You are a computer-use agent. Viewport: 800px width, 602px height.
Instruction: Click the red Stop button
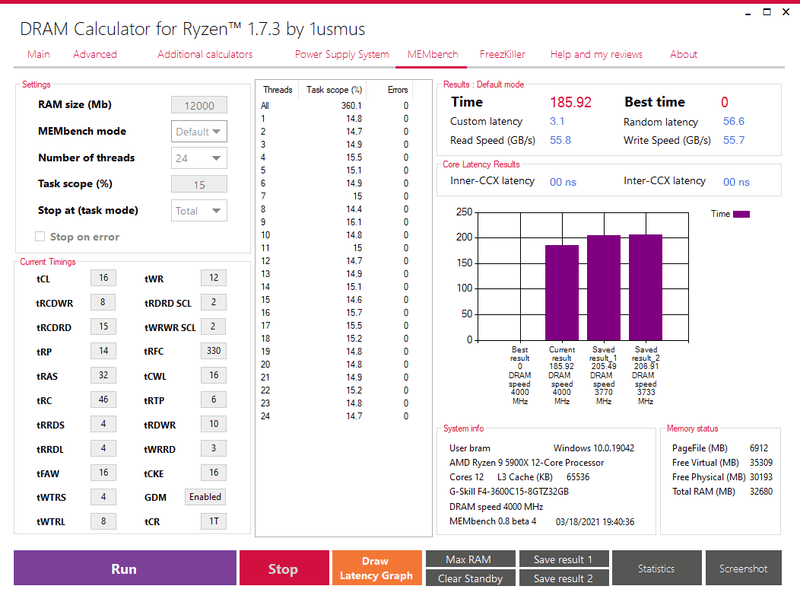pos(284,568)
